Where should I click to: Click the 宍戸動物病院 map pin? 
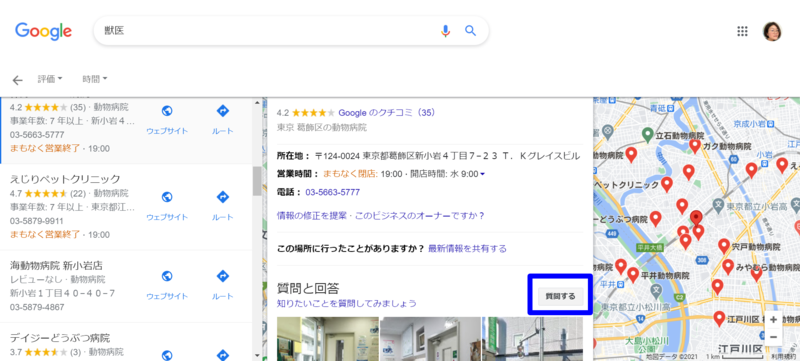(724, 246)
